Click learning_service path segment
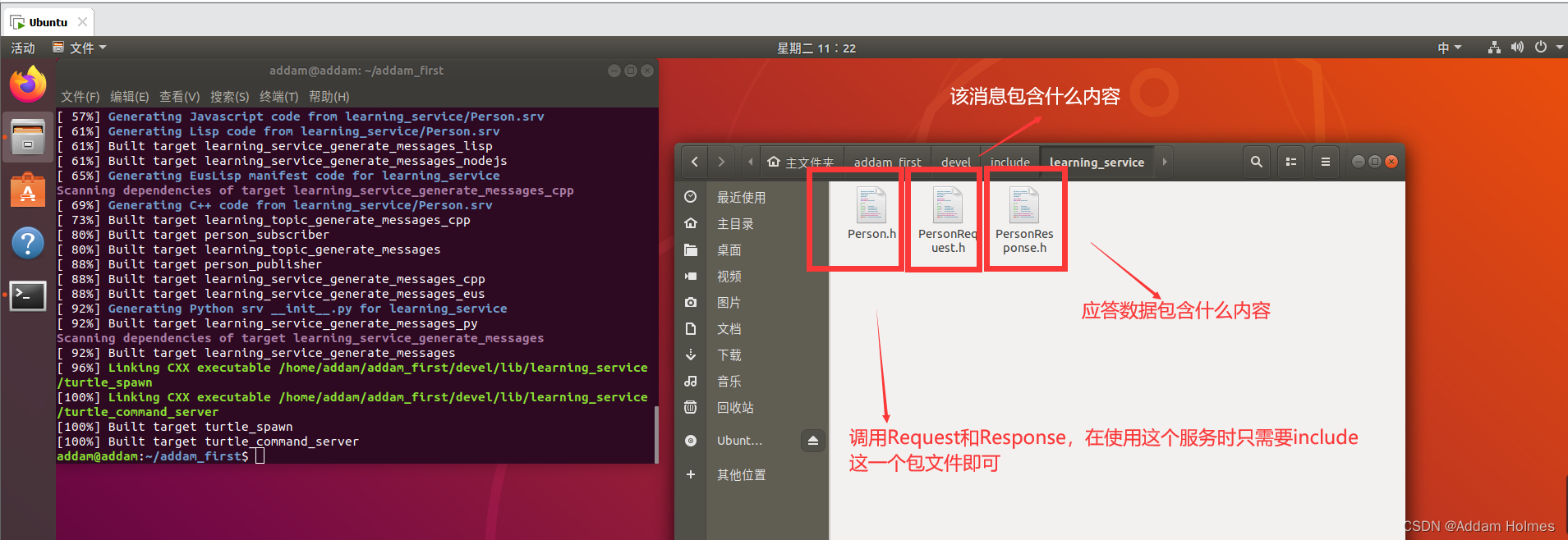The image size is (1568, 540). [x=1097, y=162]
